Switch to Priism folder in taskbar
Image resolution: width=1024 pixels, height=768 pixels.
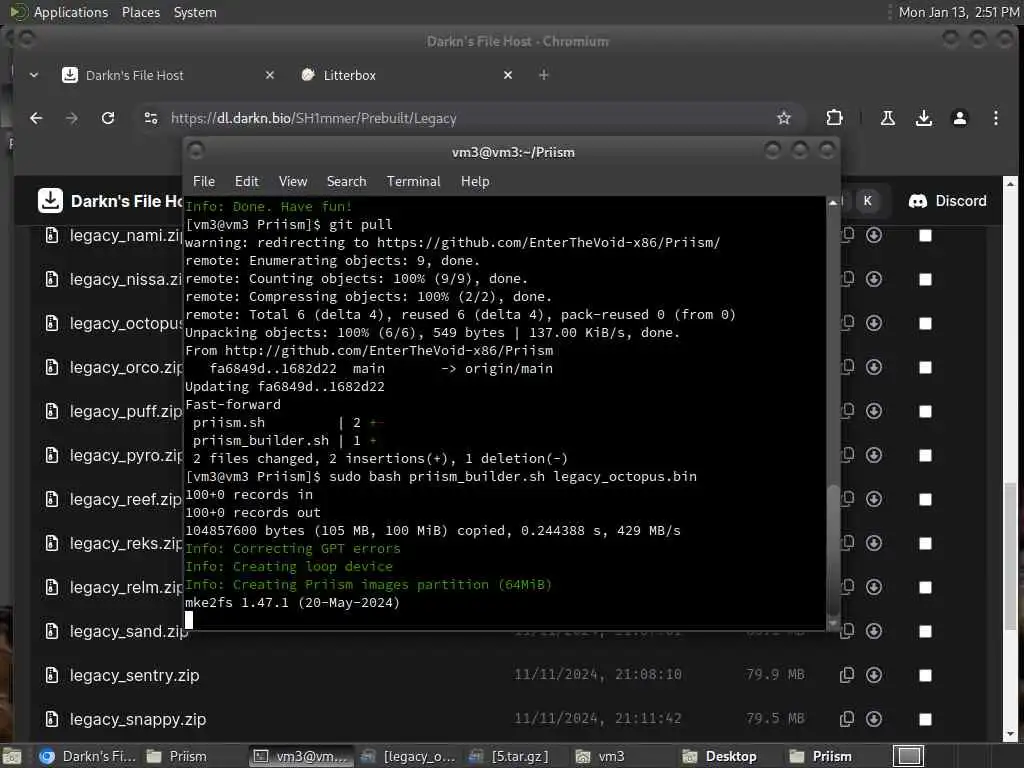(177, 756)
